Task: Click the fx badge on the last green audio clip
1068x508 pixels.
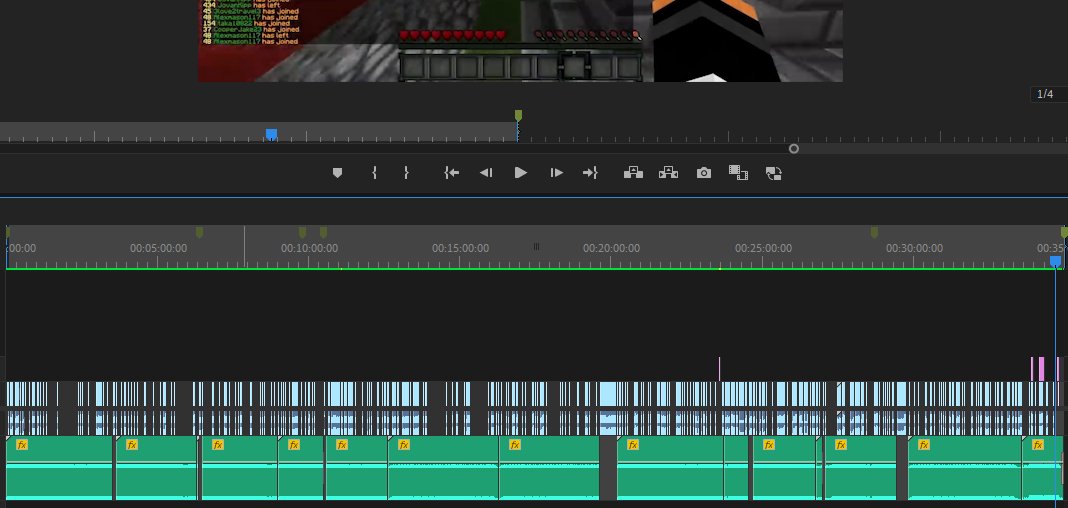Action: click(1037, 445)
